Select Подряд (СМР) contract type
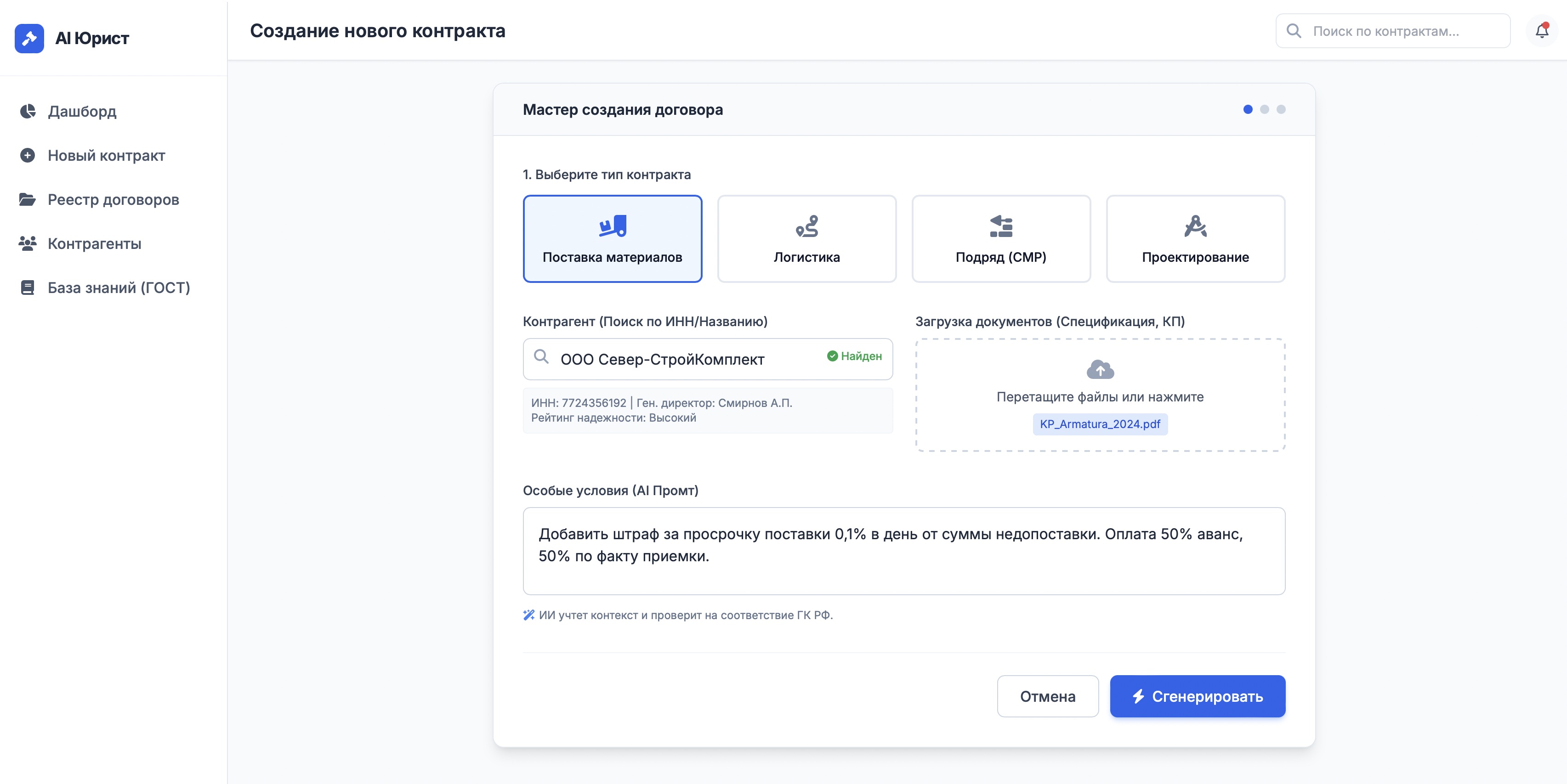Image resolution: width=1567 pixels, height=784 pixels. point(1001,239)
